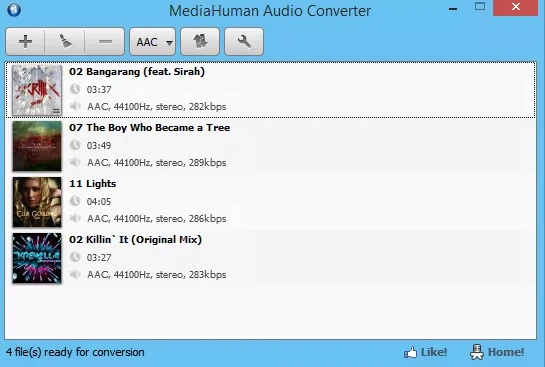Select The Boy Who Became a Tree cover
545x367 pixels.
click(37, 146)
